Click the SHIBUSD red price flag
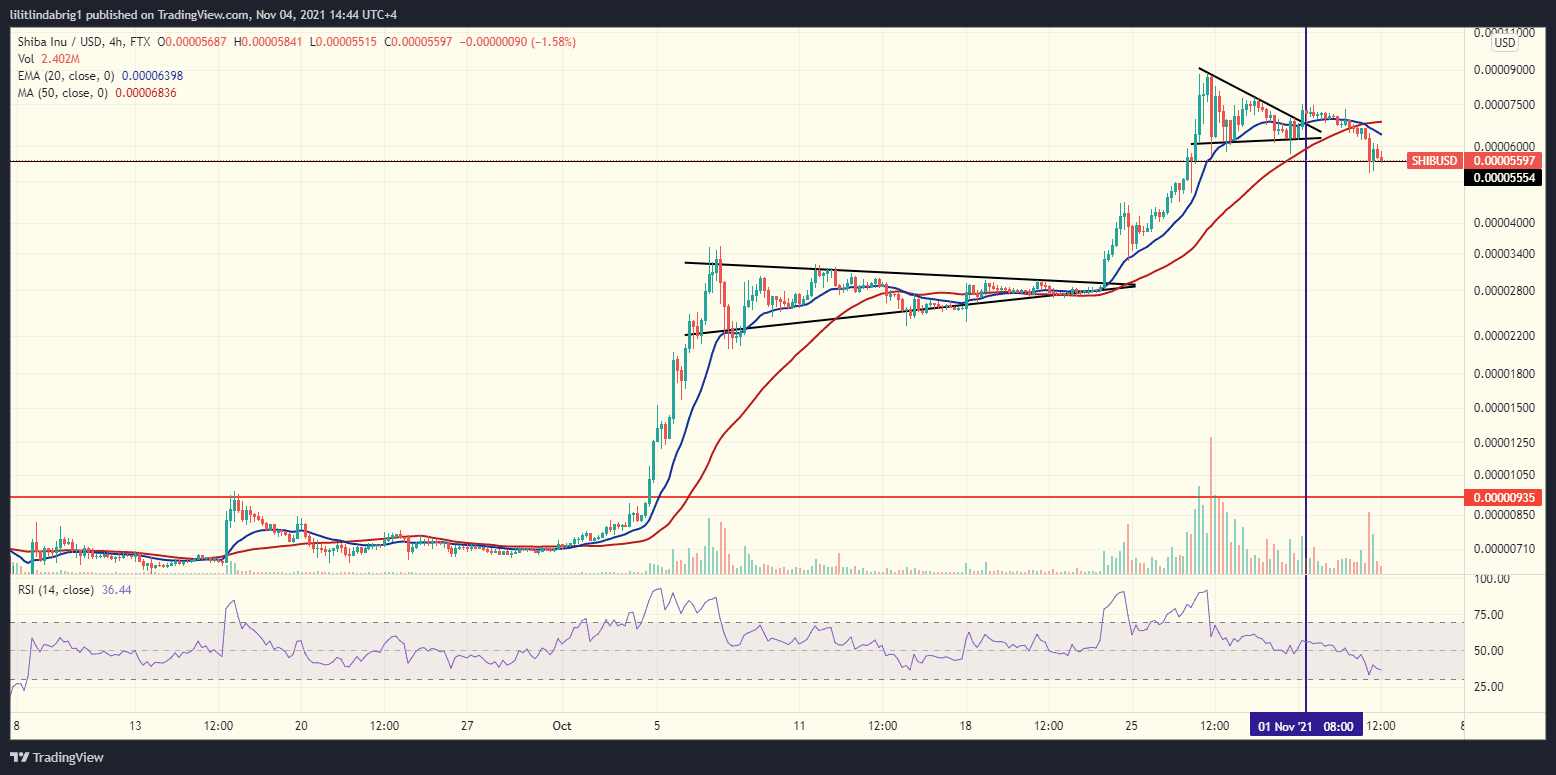Image resolution: width=1556 pixels, height=775 pixels. pyautogui.click(x=1434, y=160)
